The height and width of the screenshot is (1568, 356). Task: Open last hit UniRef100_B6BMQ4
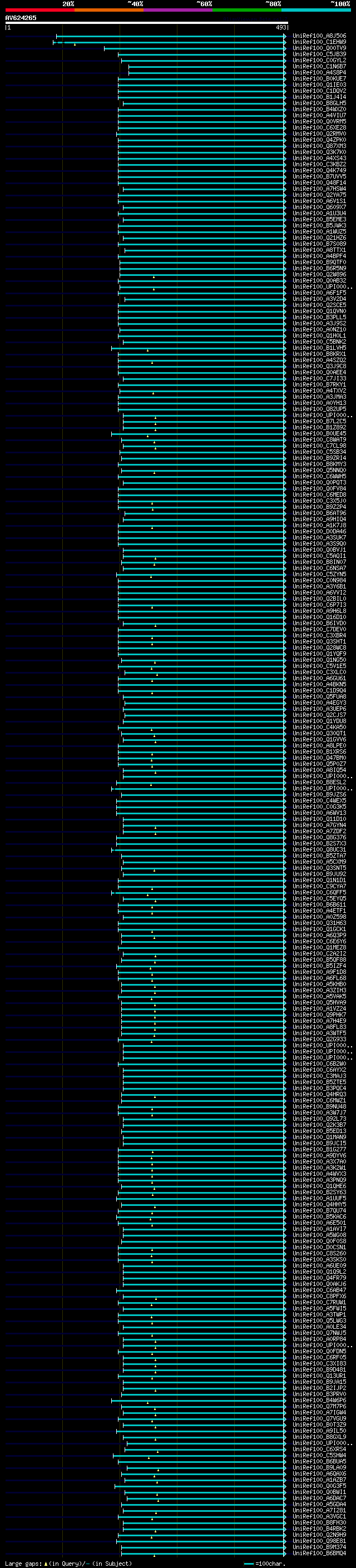[319, 1553]
